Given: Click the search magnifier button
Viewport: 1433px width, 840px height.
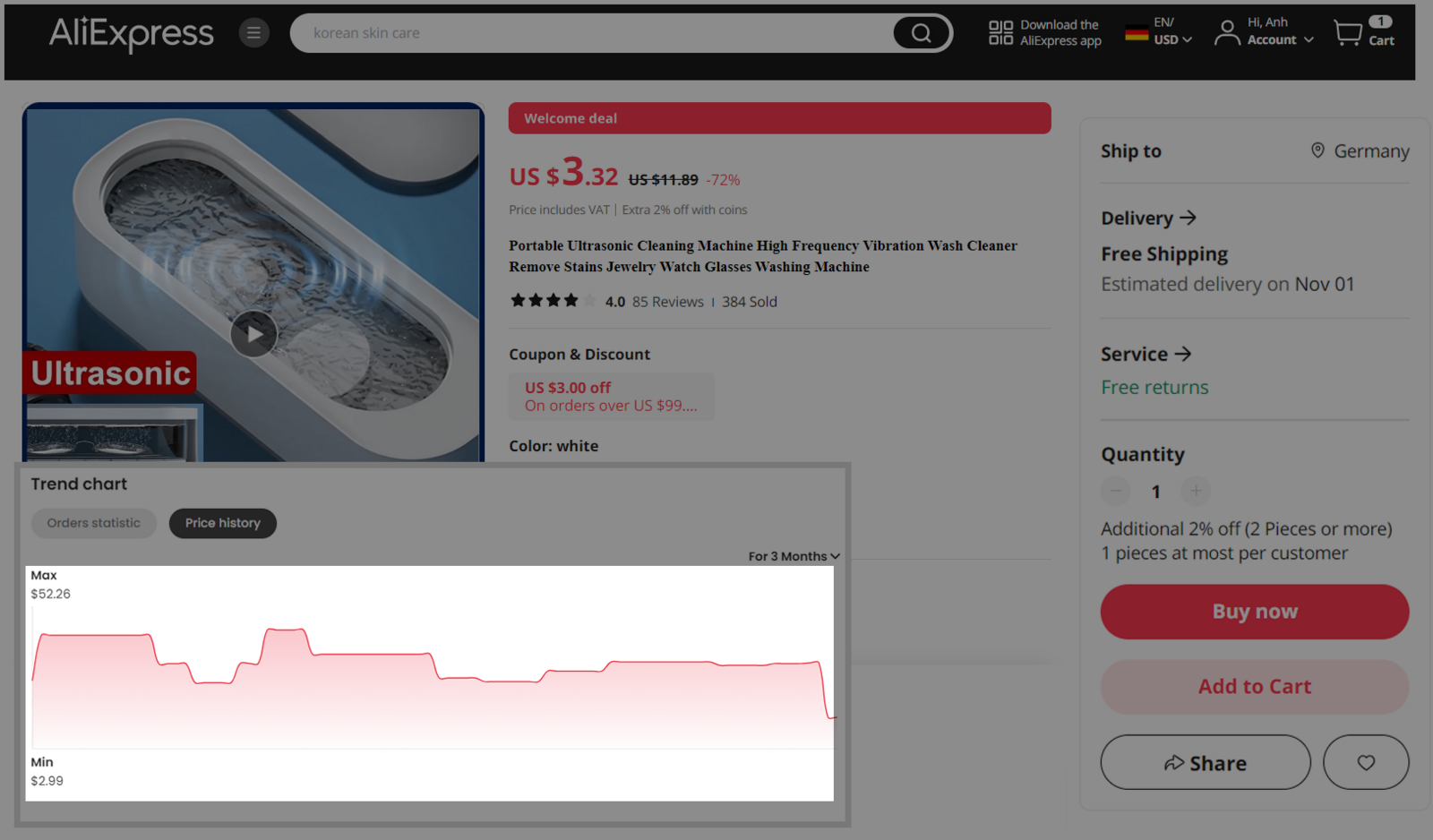Looking at the screenshot, I should click(x=921, y=33).
